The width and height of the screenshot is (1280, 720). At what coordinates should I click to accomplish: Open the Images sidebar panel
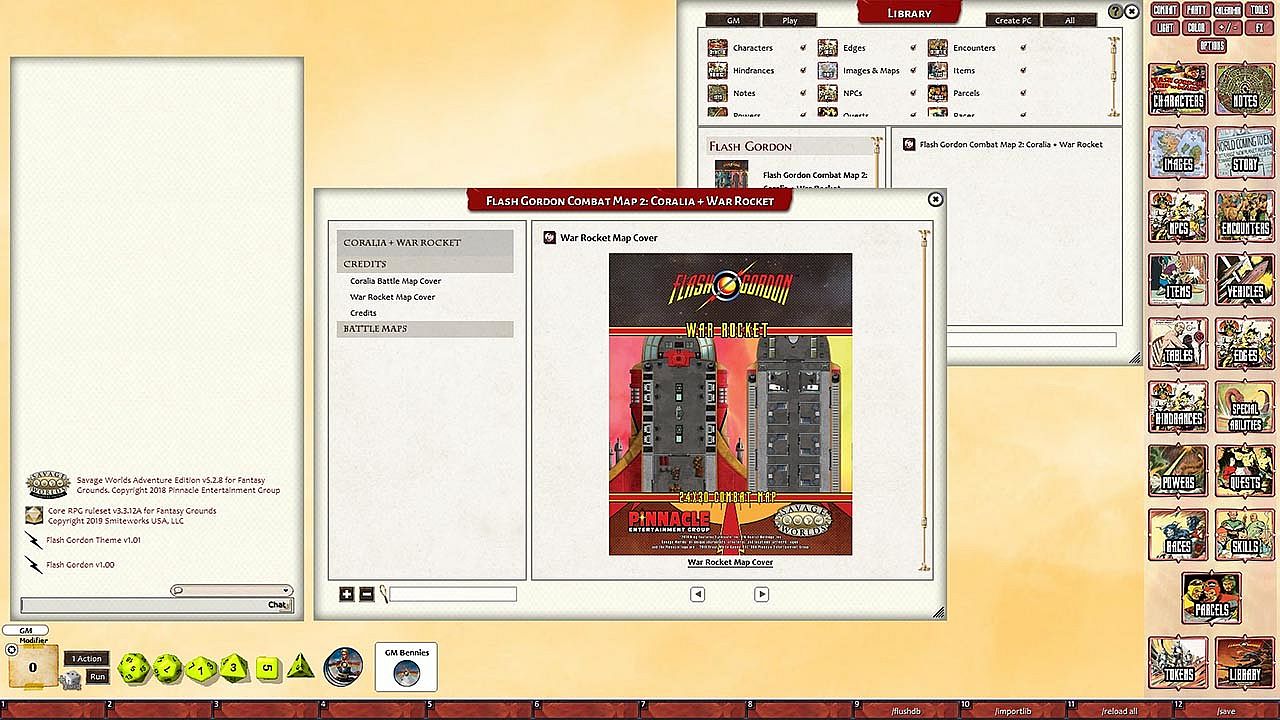[x=1178, y=153]
